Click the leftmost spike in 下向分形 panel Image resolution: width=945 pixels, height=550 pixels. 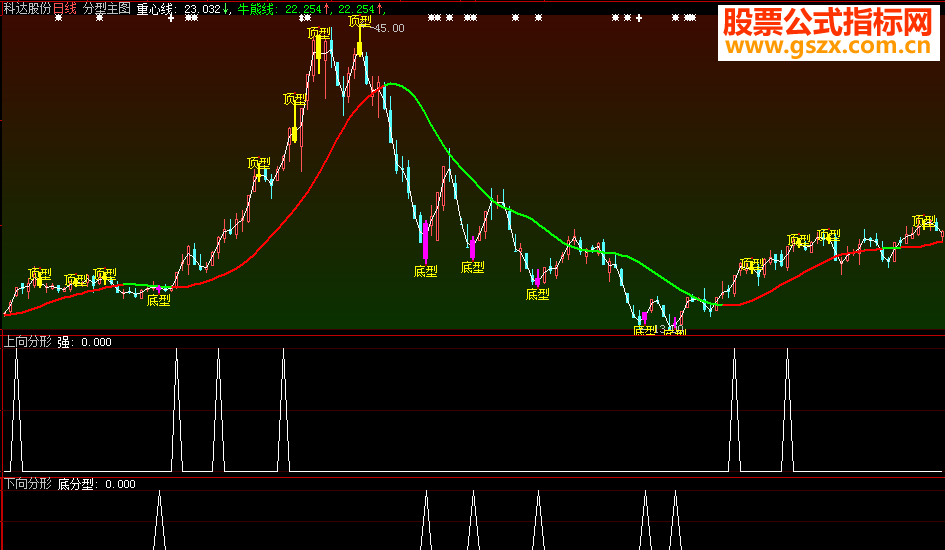[159, 520]
